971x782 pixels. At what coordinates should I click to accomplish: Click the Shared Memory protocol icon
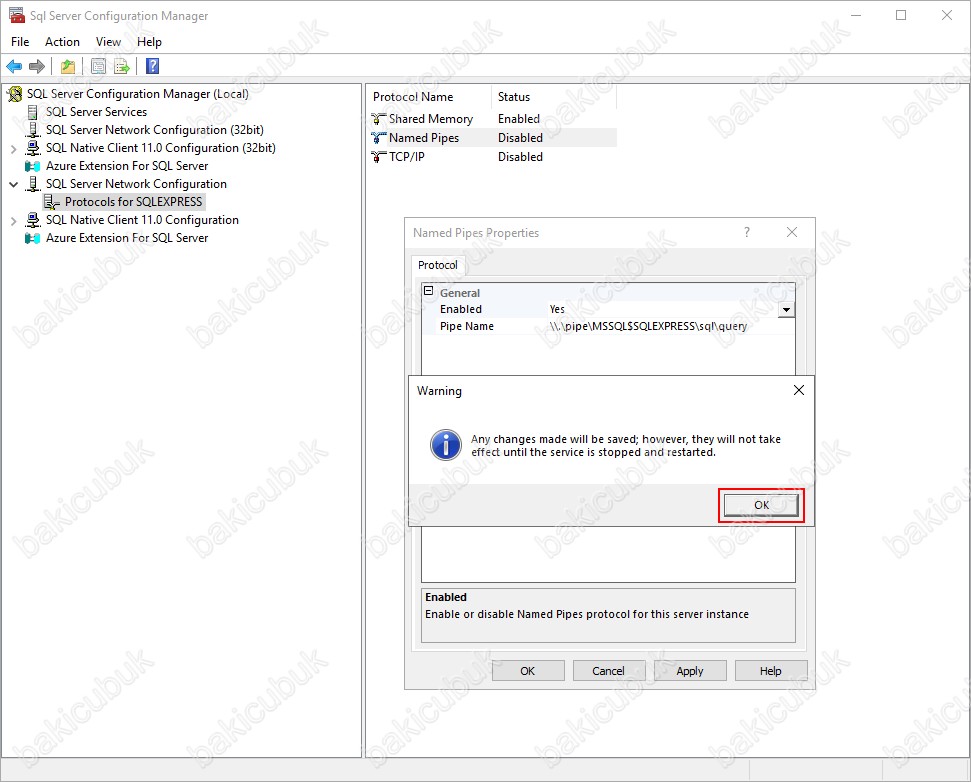(379, 119)
